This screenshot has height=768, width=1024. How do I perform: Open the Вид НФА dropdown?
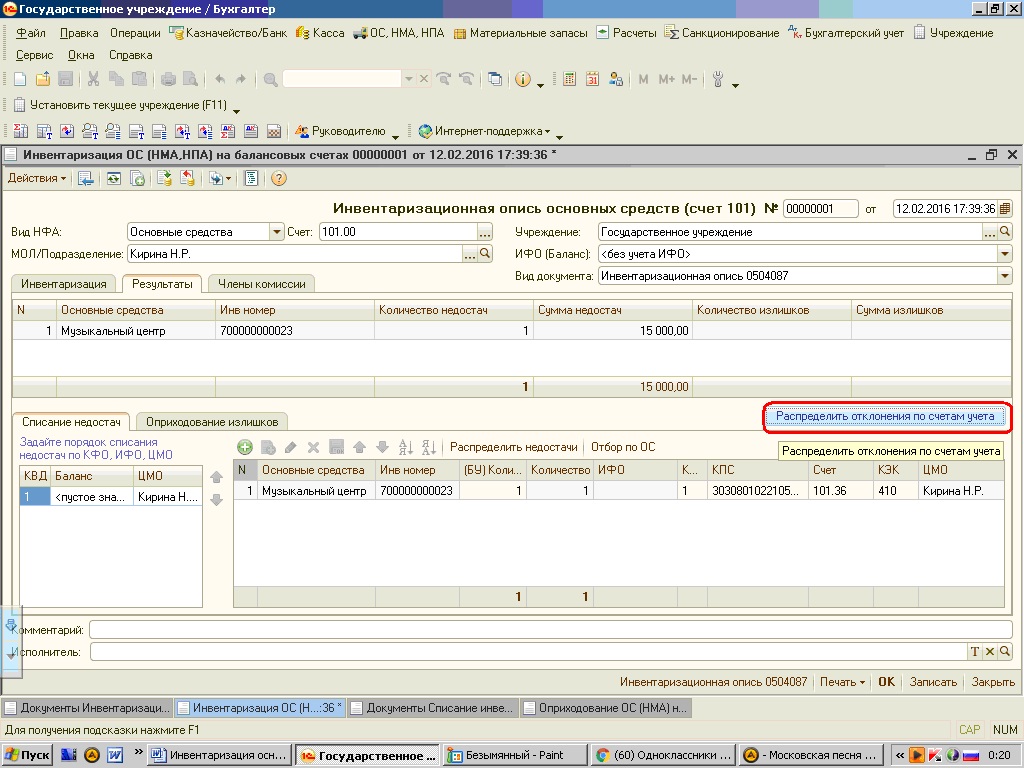277,232
